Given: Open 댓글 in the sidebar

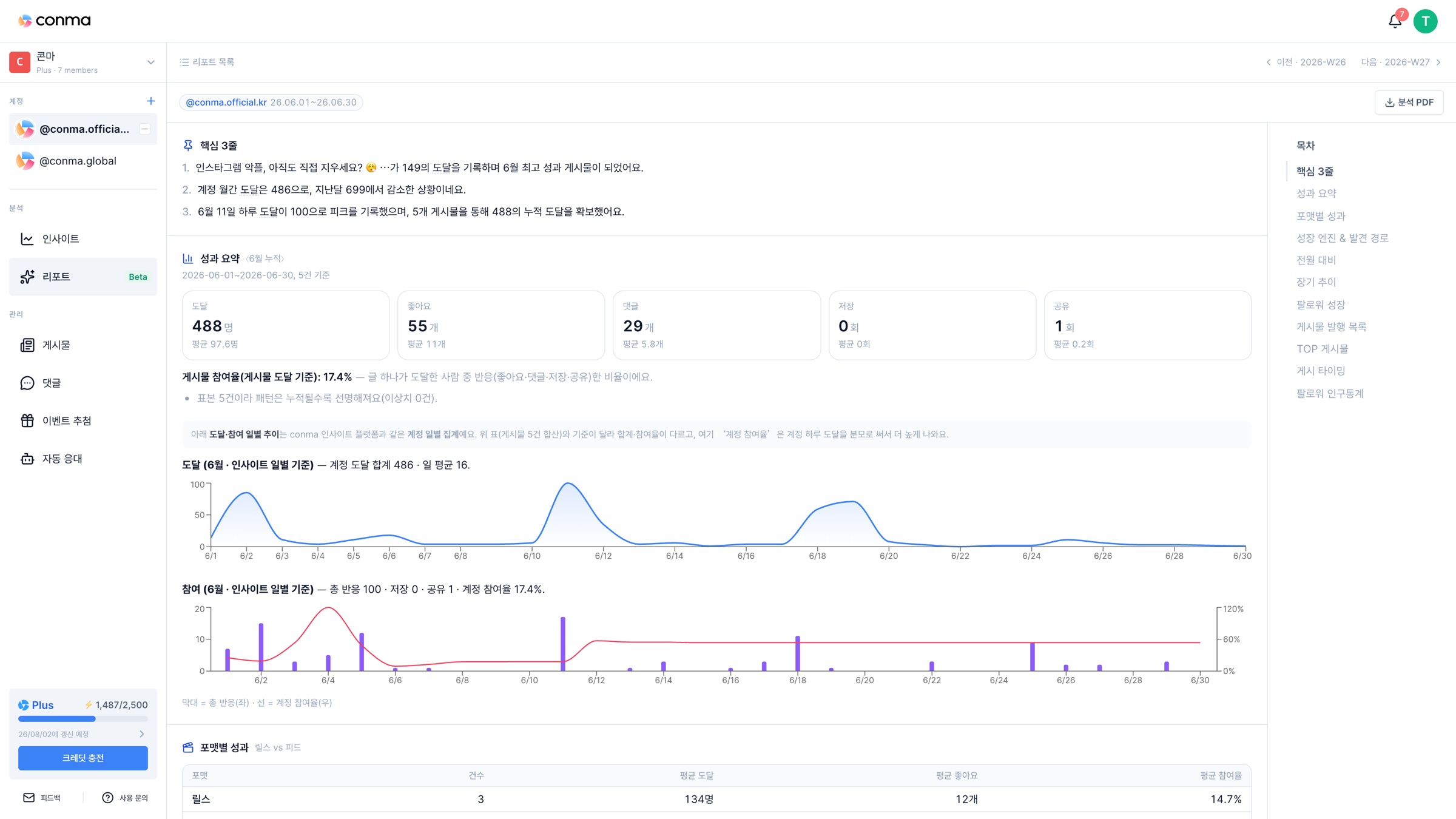Looking at the screenshot, I should 83,383.
